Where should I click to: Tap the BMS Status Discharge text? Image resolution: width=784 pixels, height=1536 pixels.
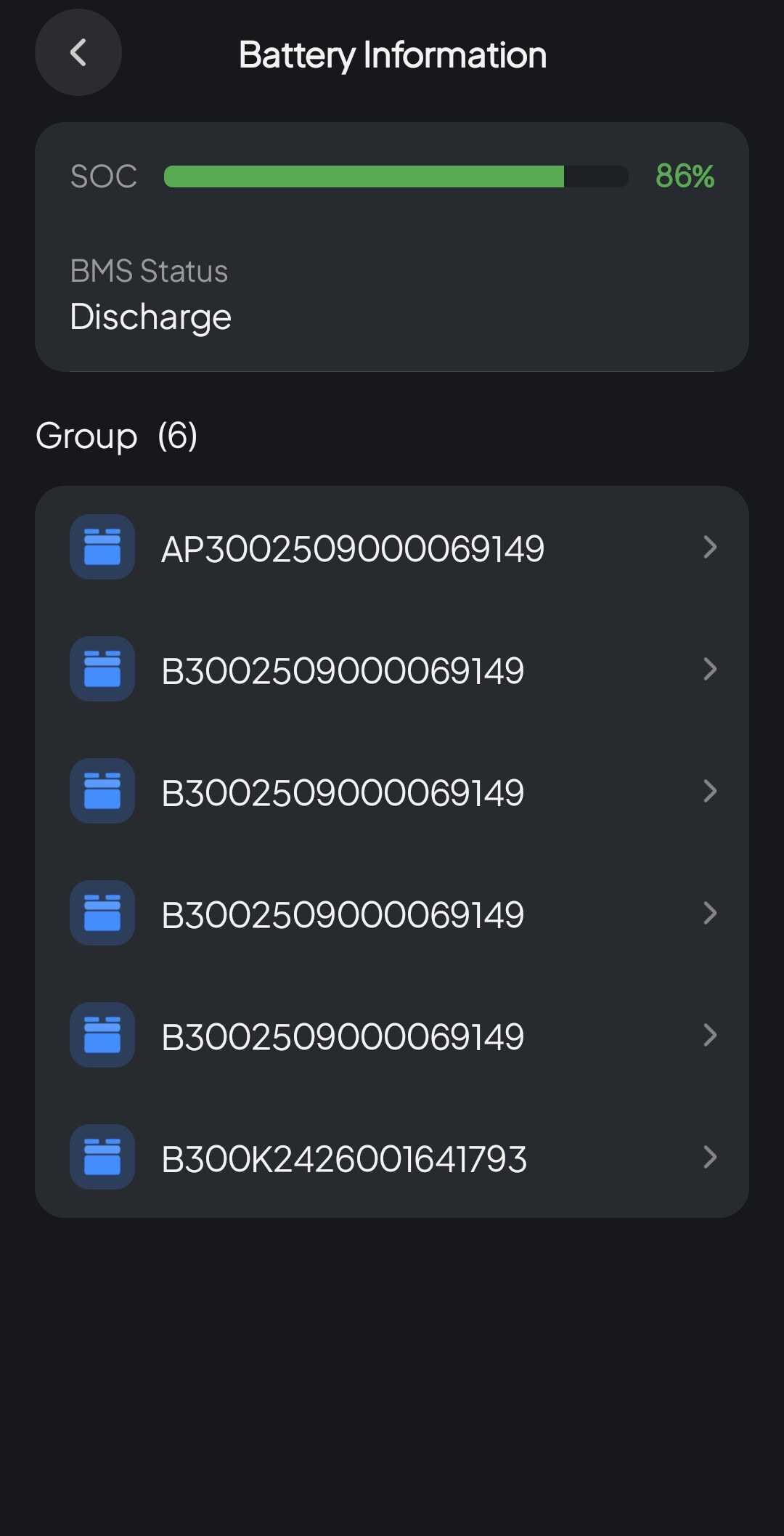(x=151, y=317)
